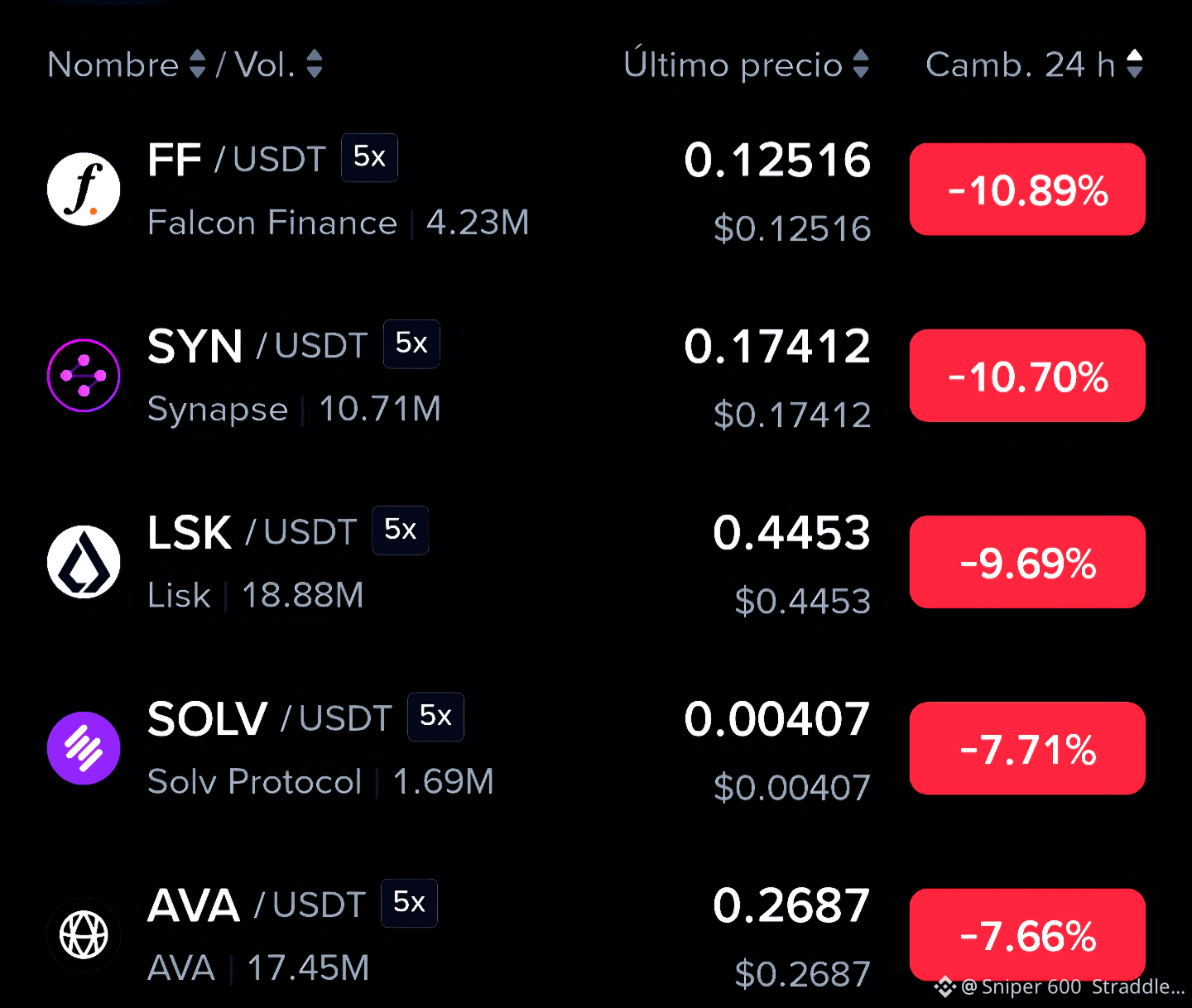1192x1008 pixels.
Task: Toggle the -10.89% change badge for FF
Action: [1027, 190]
